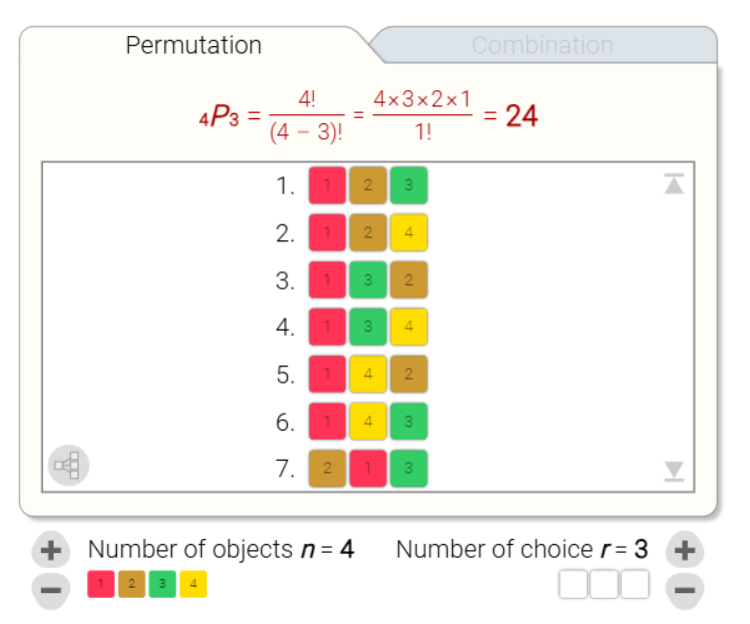Screen dimensions: 750x624
Task: Increase number of objects n
Action: (52, 550)
